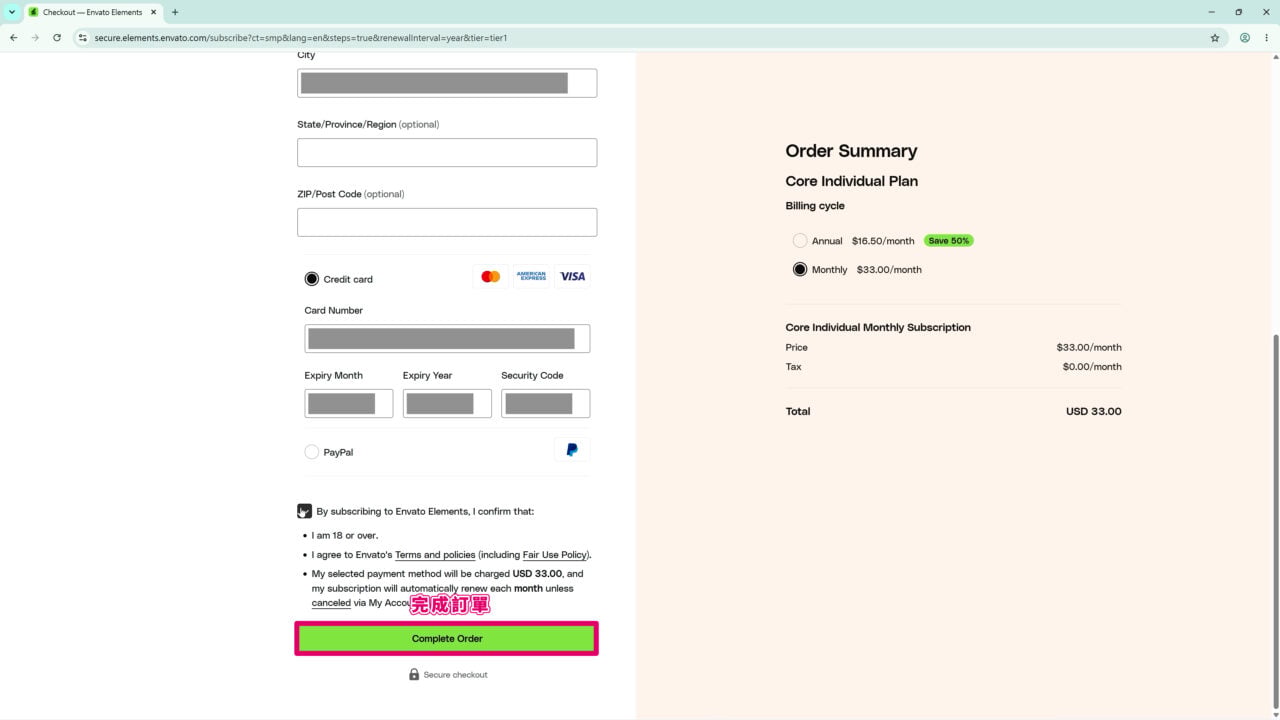
Task: Choose PayPal as payment method
Action: point(312,452)
